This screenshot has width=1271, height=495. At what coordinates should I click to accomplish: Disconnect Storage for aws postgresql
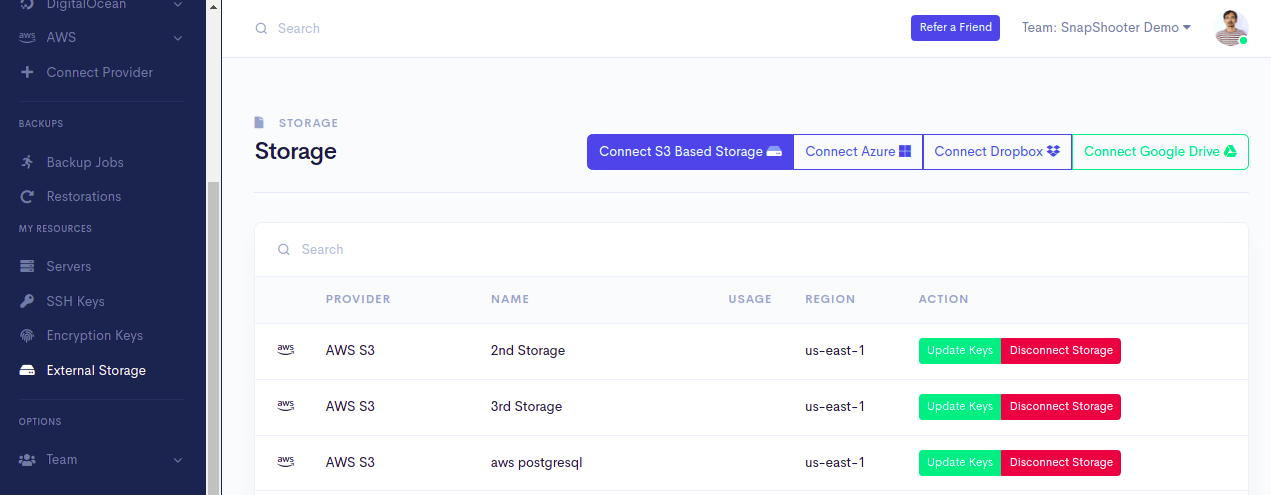[1061, 463]
